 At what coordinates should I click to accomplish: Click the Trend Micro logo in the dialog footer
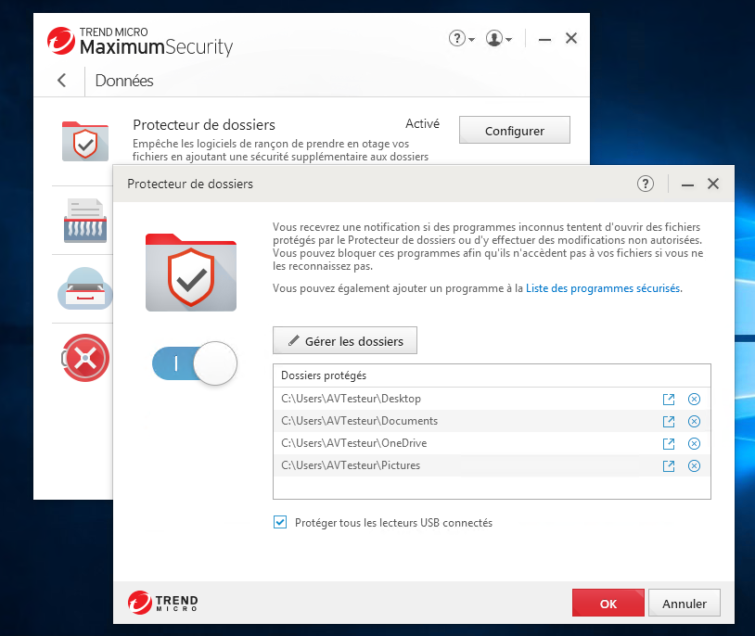pos(163,602)
